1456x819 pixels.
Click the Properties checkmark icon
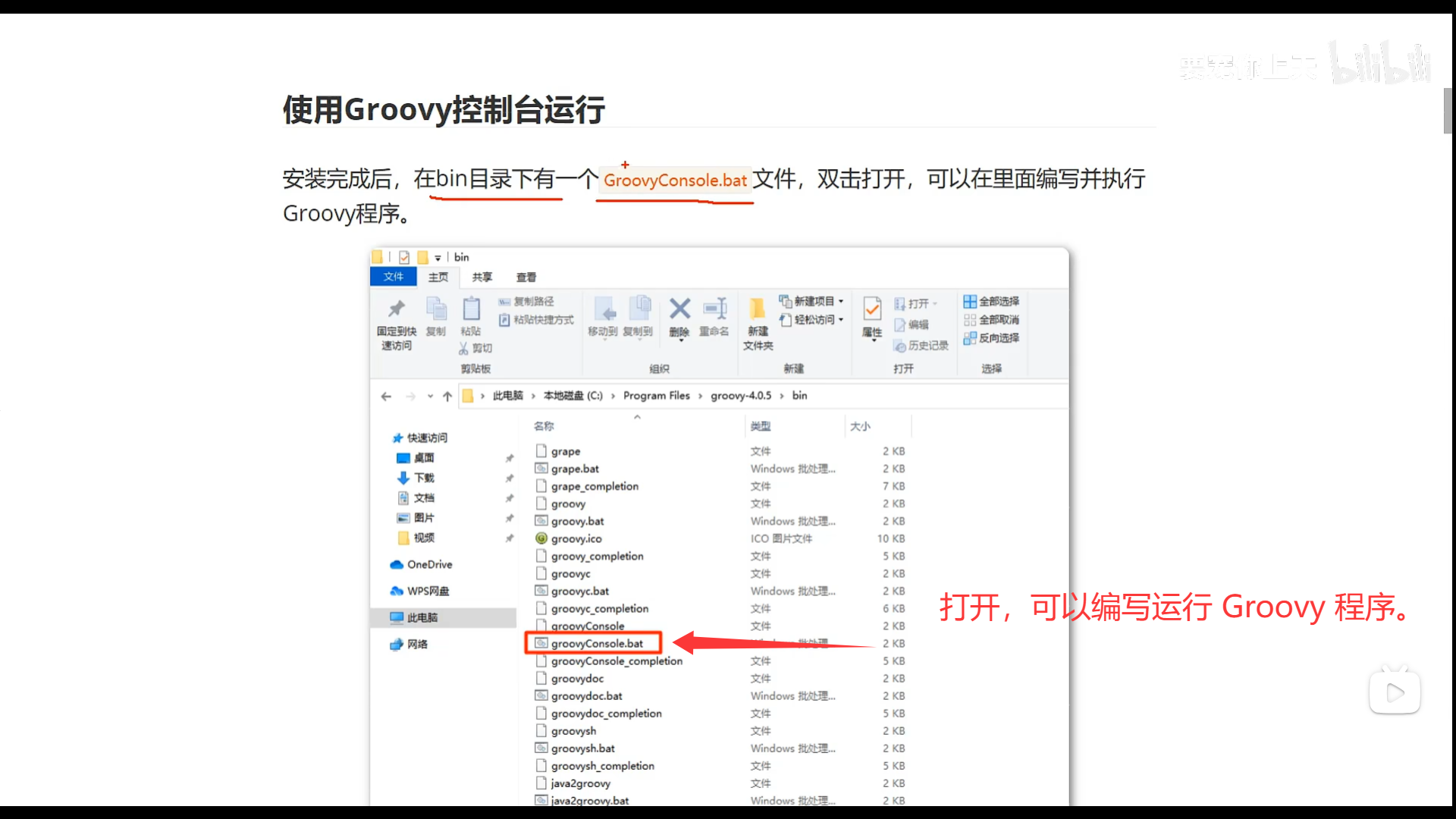point(872,309)
